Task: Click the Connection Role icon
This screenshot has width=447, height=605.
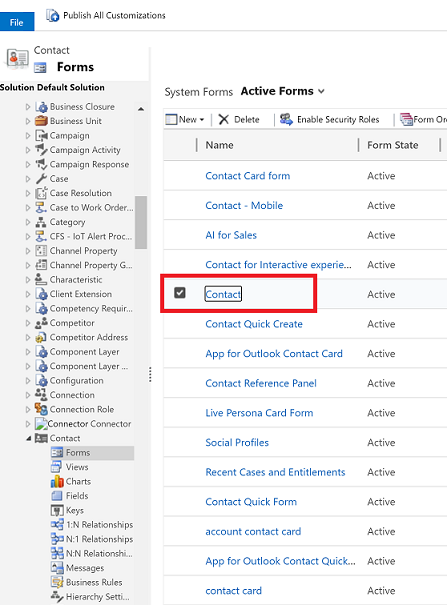Action: click(x=41, y=409)
